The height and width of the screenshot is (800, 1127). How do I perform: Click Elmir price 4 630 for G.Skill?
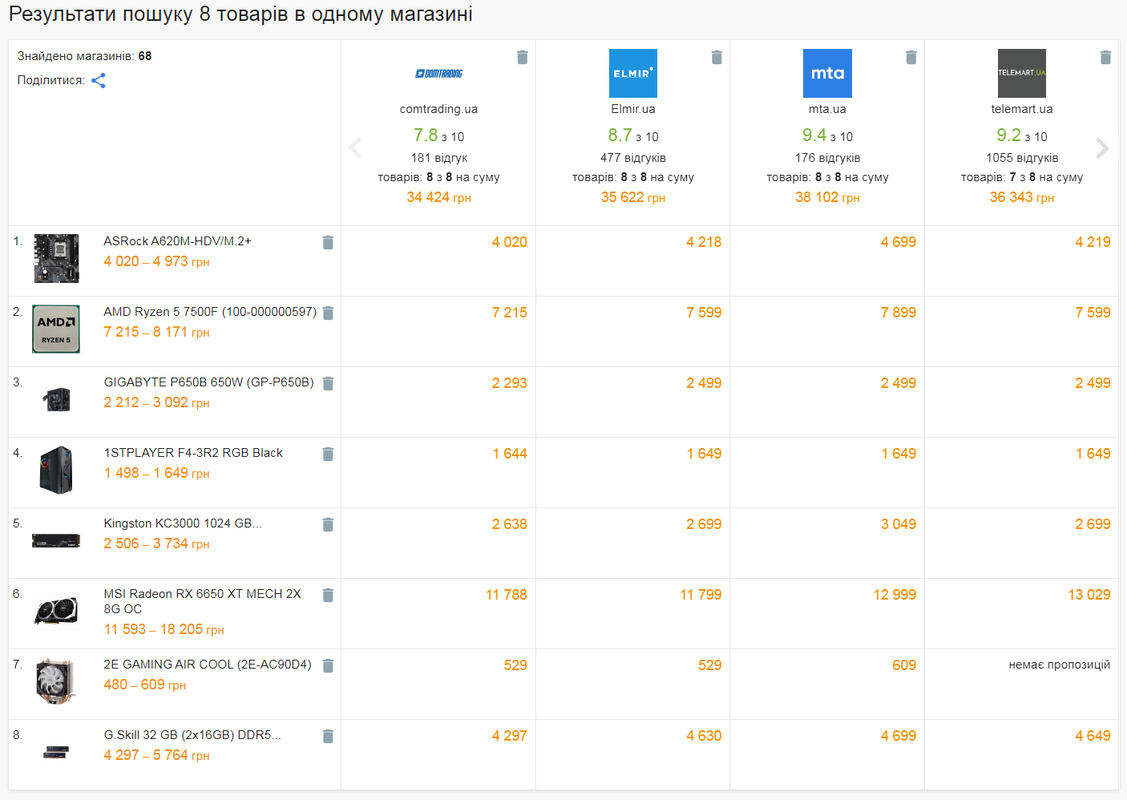coord(704,735)
